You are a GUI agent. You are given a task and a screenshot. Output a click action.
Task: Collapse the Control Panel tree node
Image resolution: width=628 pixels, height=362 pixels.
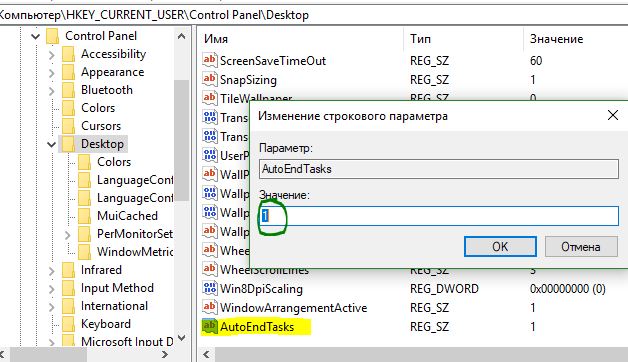click(36, 36)
